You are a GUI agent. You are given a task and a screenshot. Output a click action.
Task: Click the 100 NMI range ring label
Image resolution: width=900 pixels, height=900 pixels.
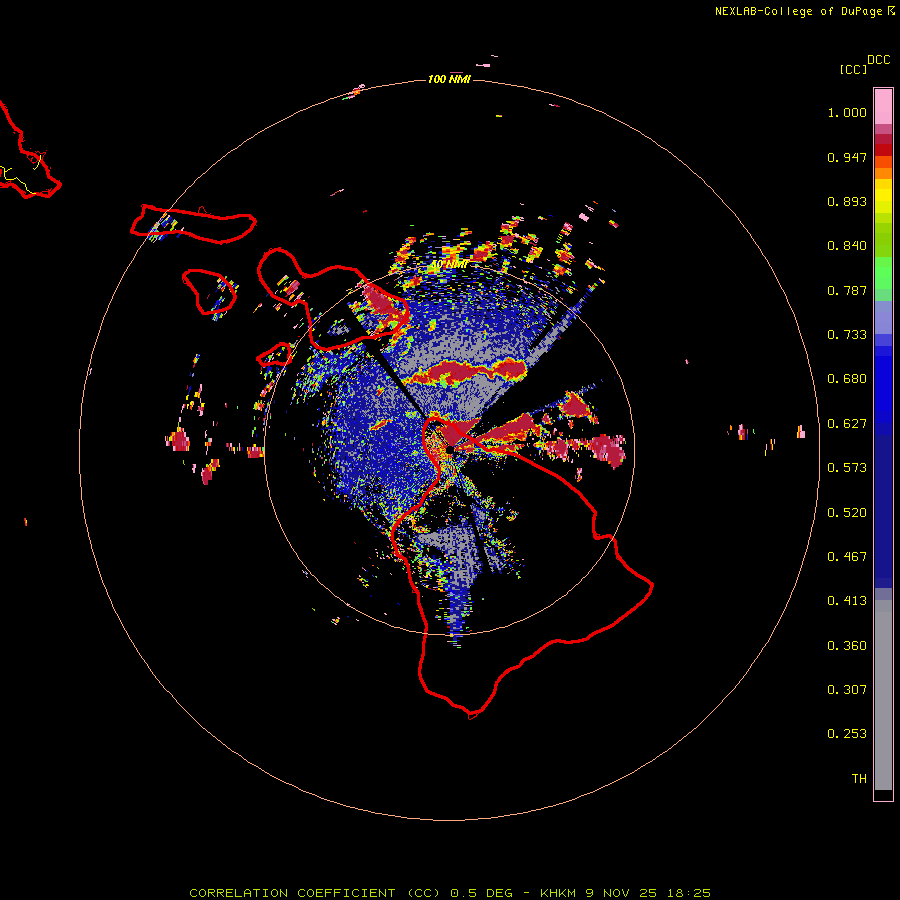(x=449, y=79)
